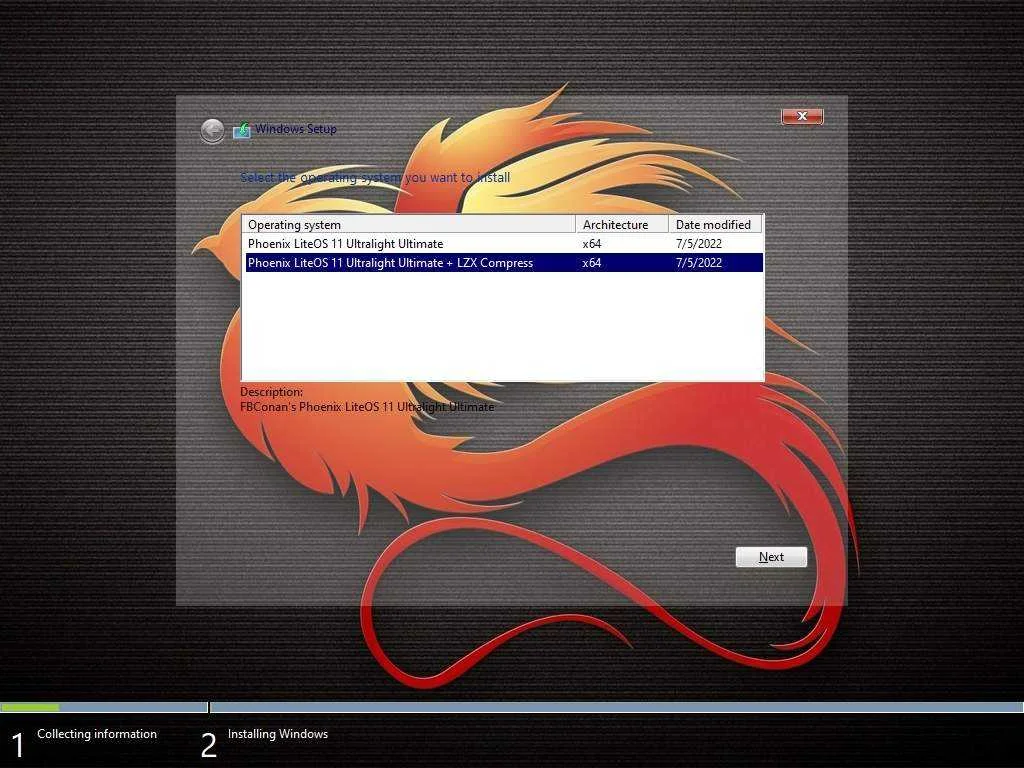Screen dimensions: 1024x768
Task: Select Phoenix LiteOS 11 Ultralight Ultimate row
Action: [x=502, y=244]
